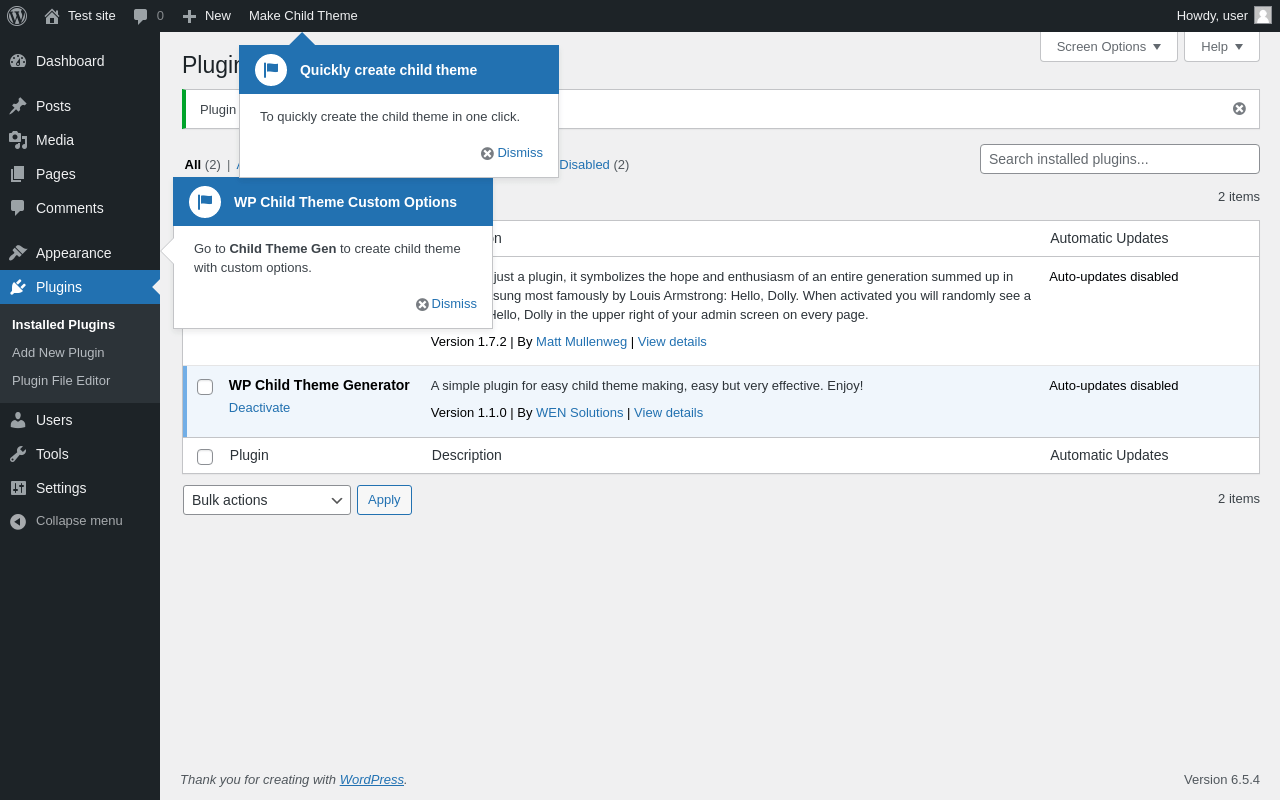The image size is (1280, 800).
Task: Click flag icon in WP Child Theme Custom Options pointer
Action: pyautogui.click(x=205, y=202)
